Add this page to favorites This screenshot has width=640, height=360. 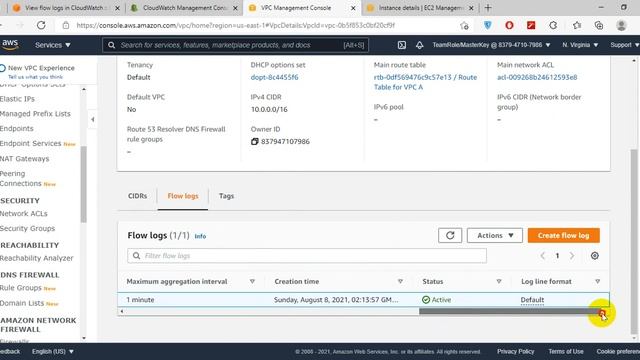(x=464, y=26)
